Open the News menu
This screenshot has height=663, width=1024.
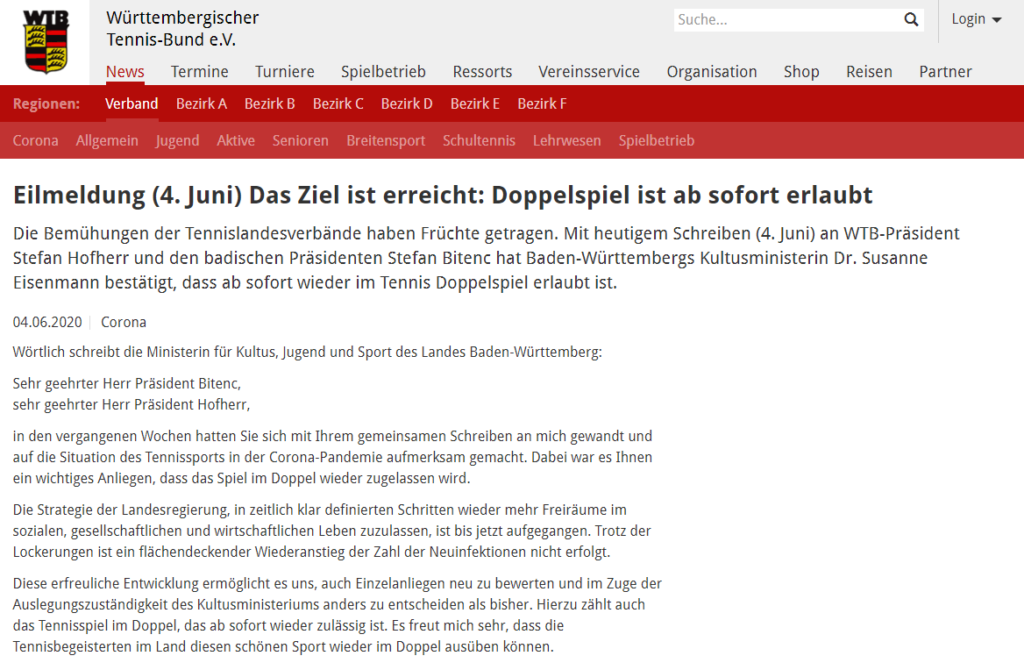coord(125,71)
